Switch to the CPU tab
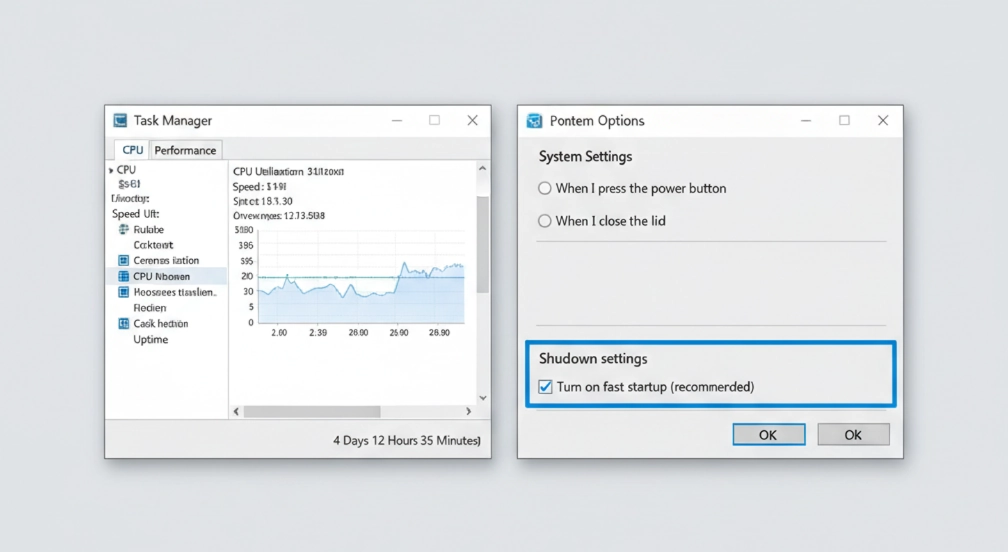1008x552 pixels. (132, 150)
